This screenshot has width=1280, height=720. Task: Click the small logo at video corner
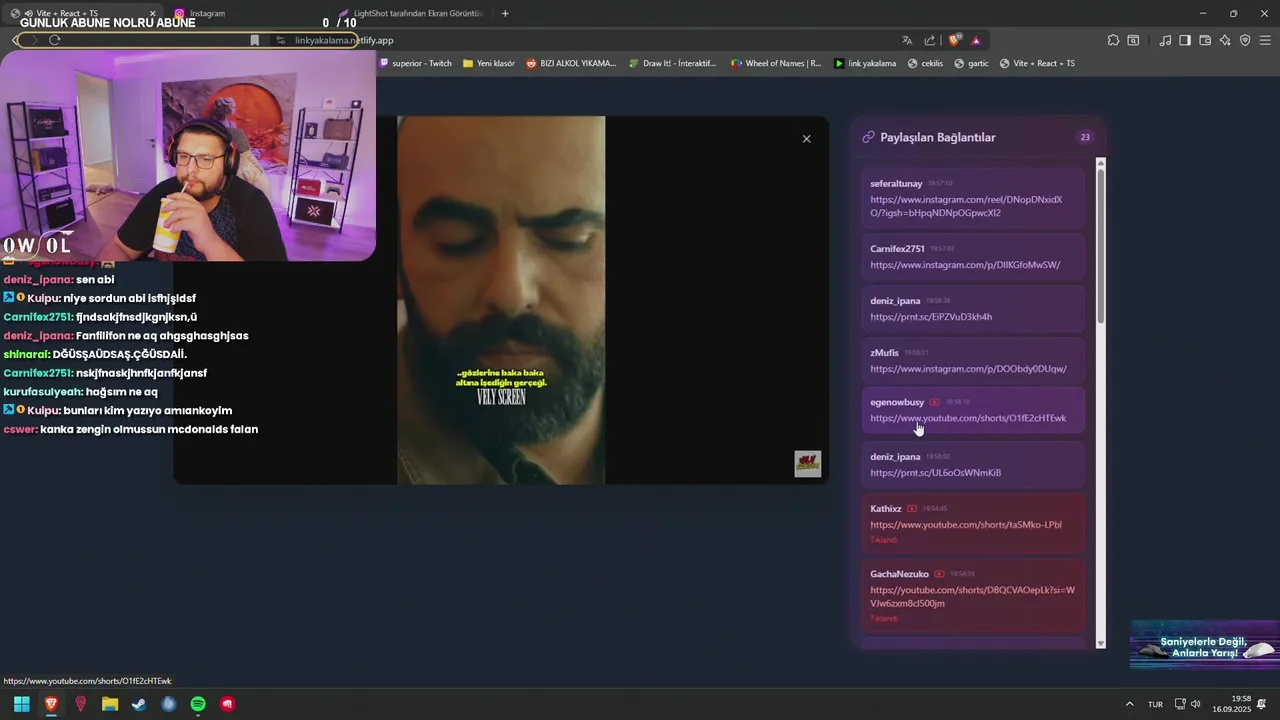tap(808, 463)
